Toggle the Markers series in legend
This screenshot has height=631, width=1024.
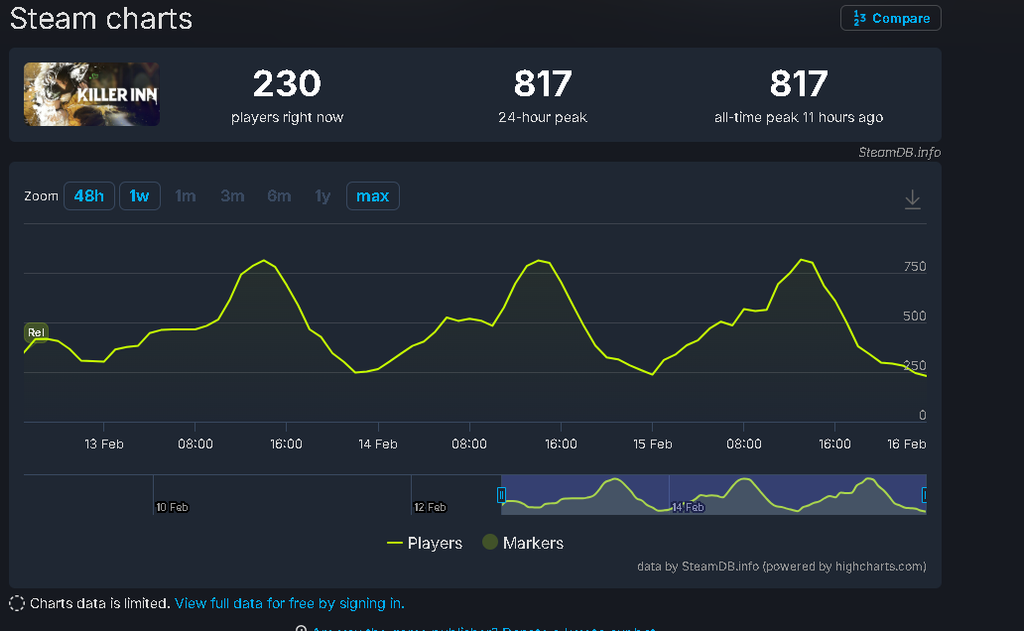[523, 543]
